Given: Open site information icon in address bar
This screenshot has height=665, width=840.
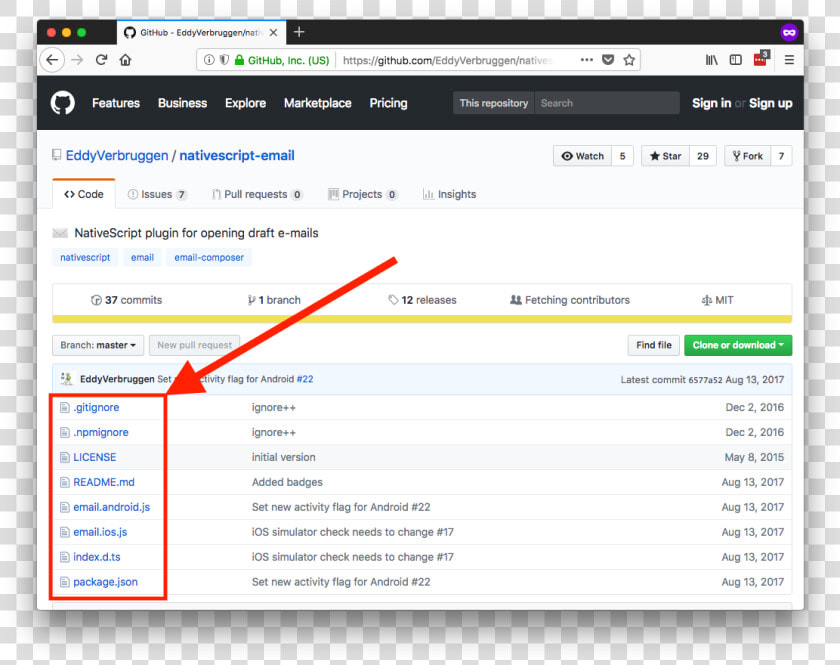Looking at the screenshot, I should coord(209,60).
